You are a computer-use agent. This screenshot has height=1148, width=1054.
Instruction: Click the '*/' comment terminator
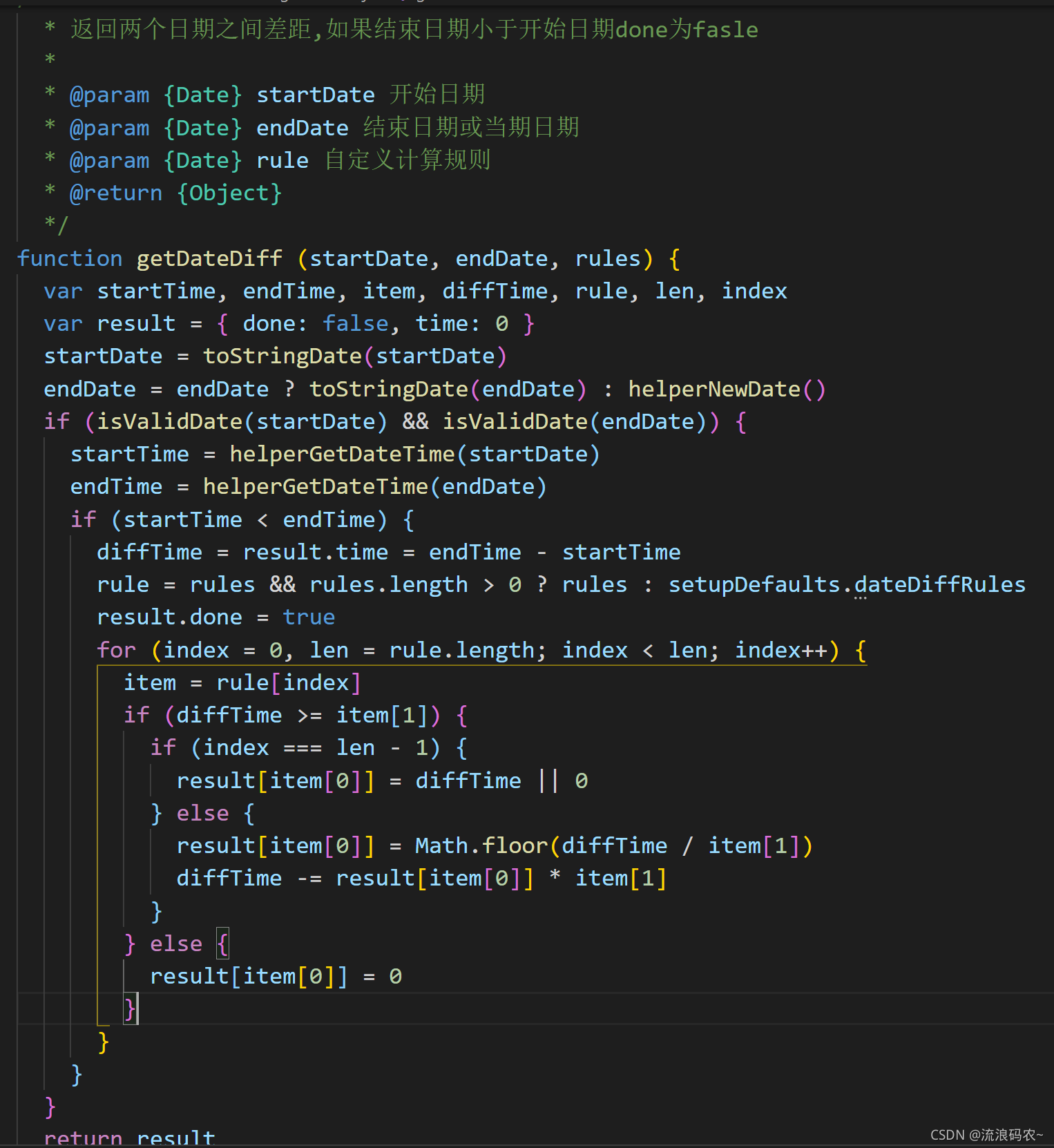tap(57, 226)
